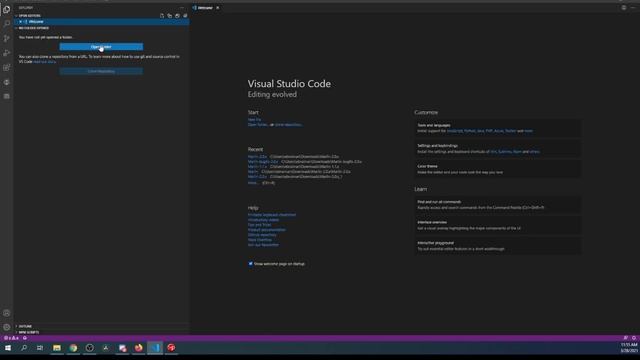Open the Windows Start menu
Image resolution: width=640 pixels, height=360 pixels.
pyautogui.click(x=8, y=348)
